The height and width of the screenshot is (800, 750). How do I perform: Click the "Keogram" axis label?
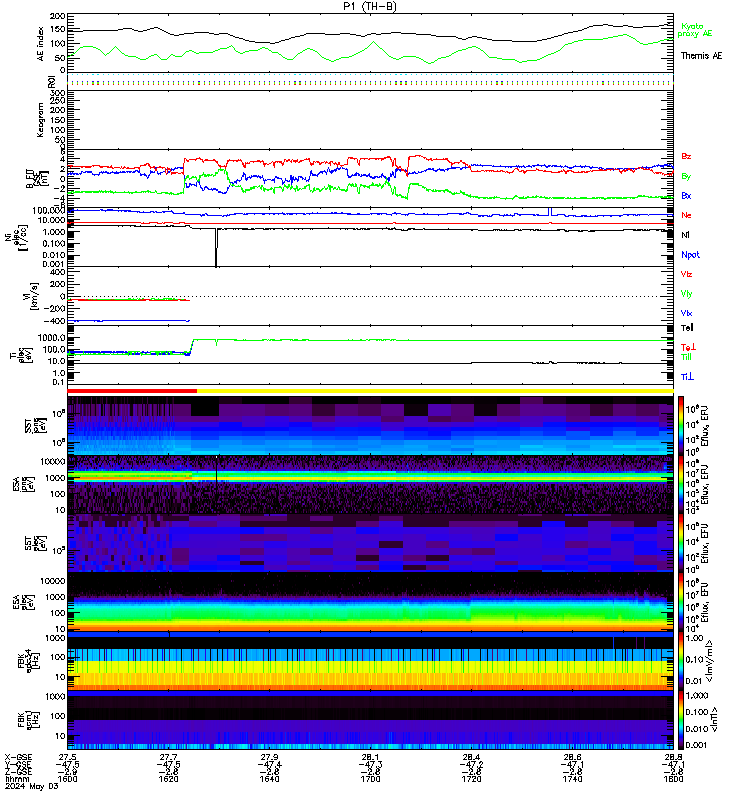[40, 120]
